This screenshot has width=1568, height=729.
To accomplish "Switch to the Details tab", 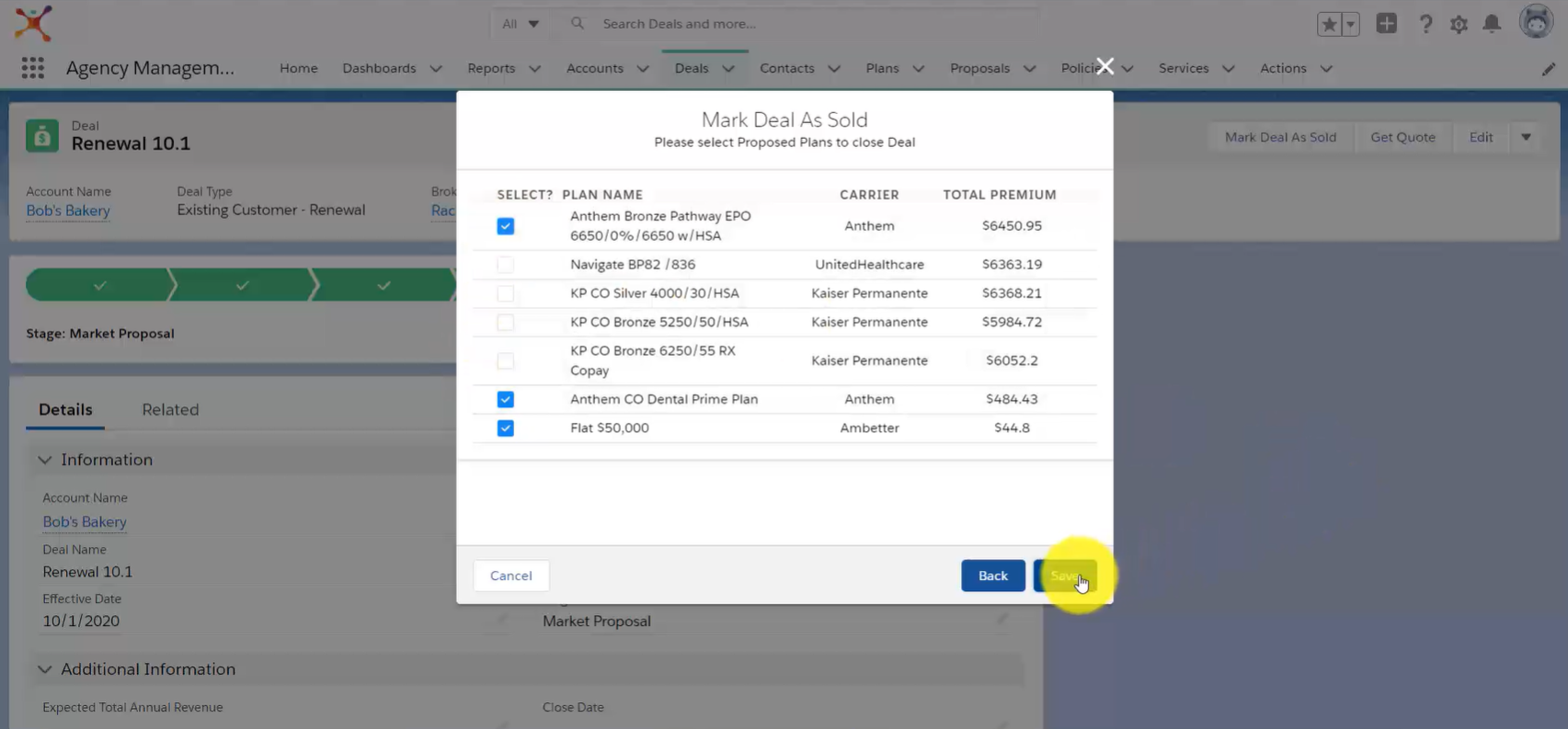I will pyautogui.click(x=65, y=410).
